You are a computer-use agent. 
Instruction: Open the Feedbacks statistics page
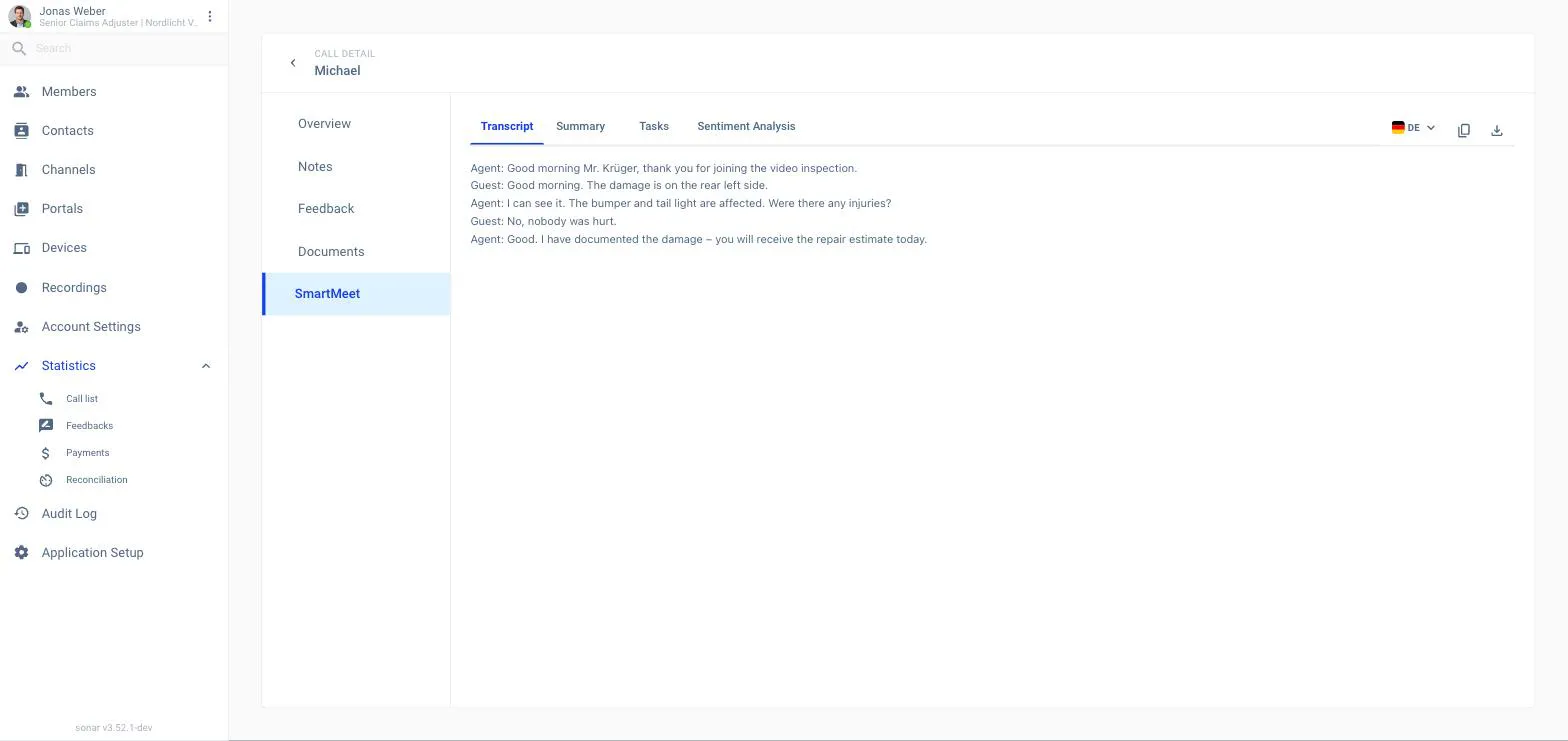pyautogui.click(x=89, y=426)
